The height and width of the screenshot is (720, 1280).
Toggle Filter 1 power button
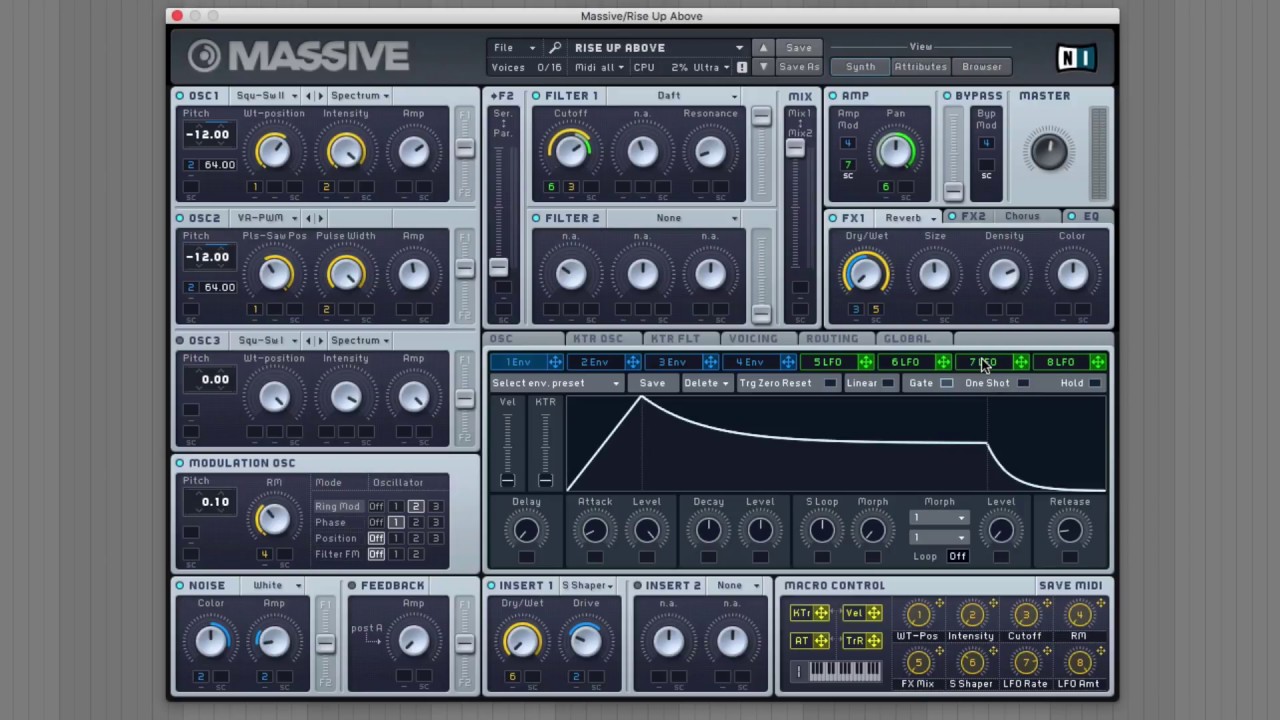coord(536,96)
